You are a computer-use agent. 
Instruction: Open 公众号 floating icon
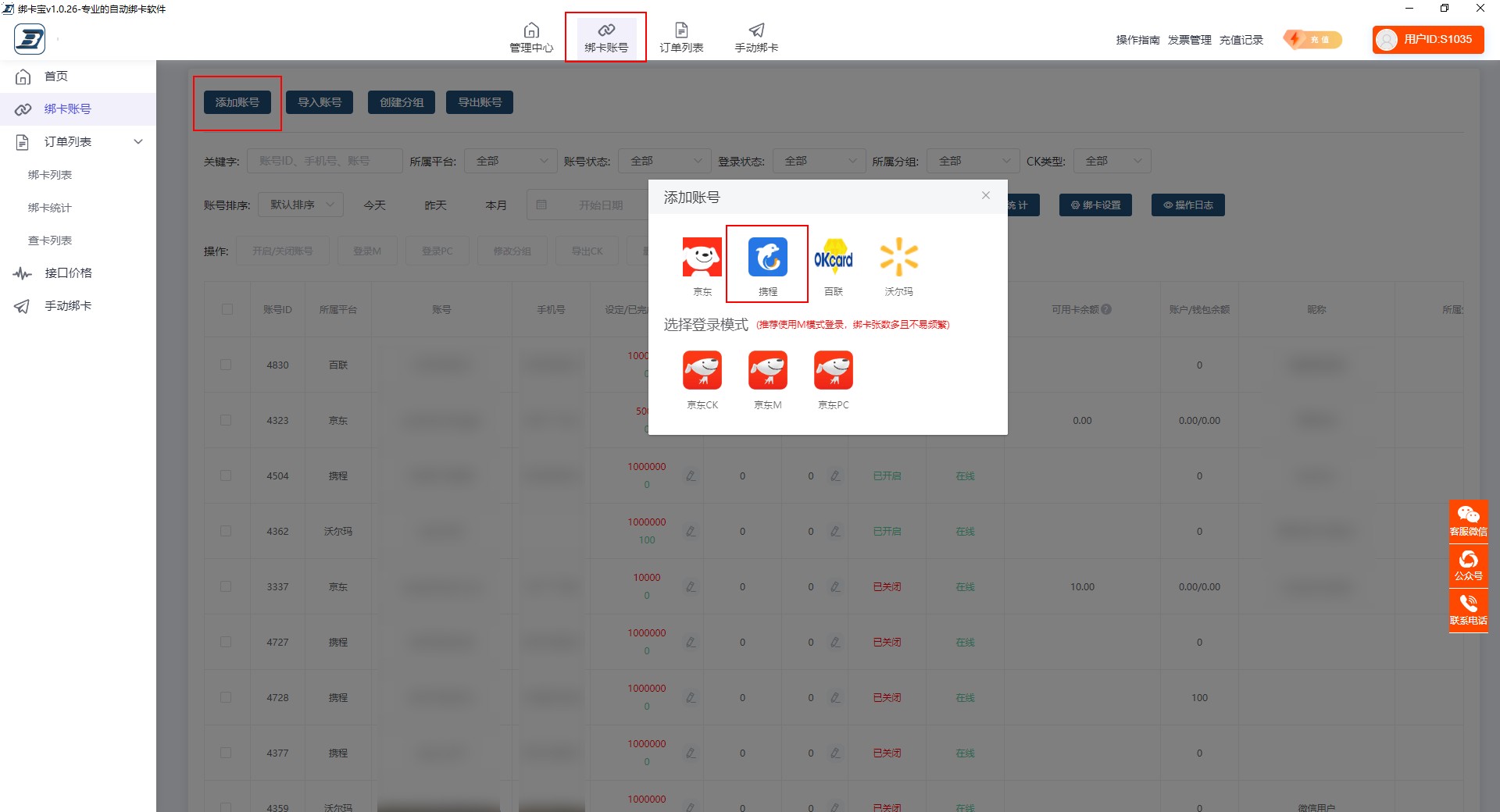[x=1469, y=565]
